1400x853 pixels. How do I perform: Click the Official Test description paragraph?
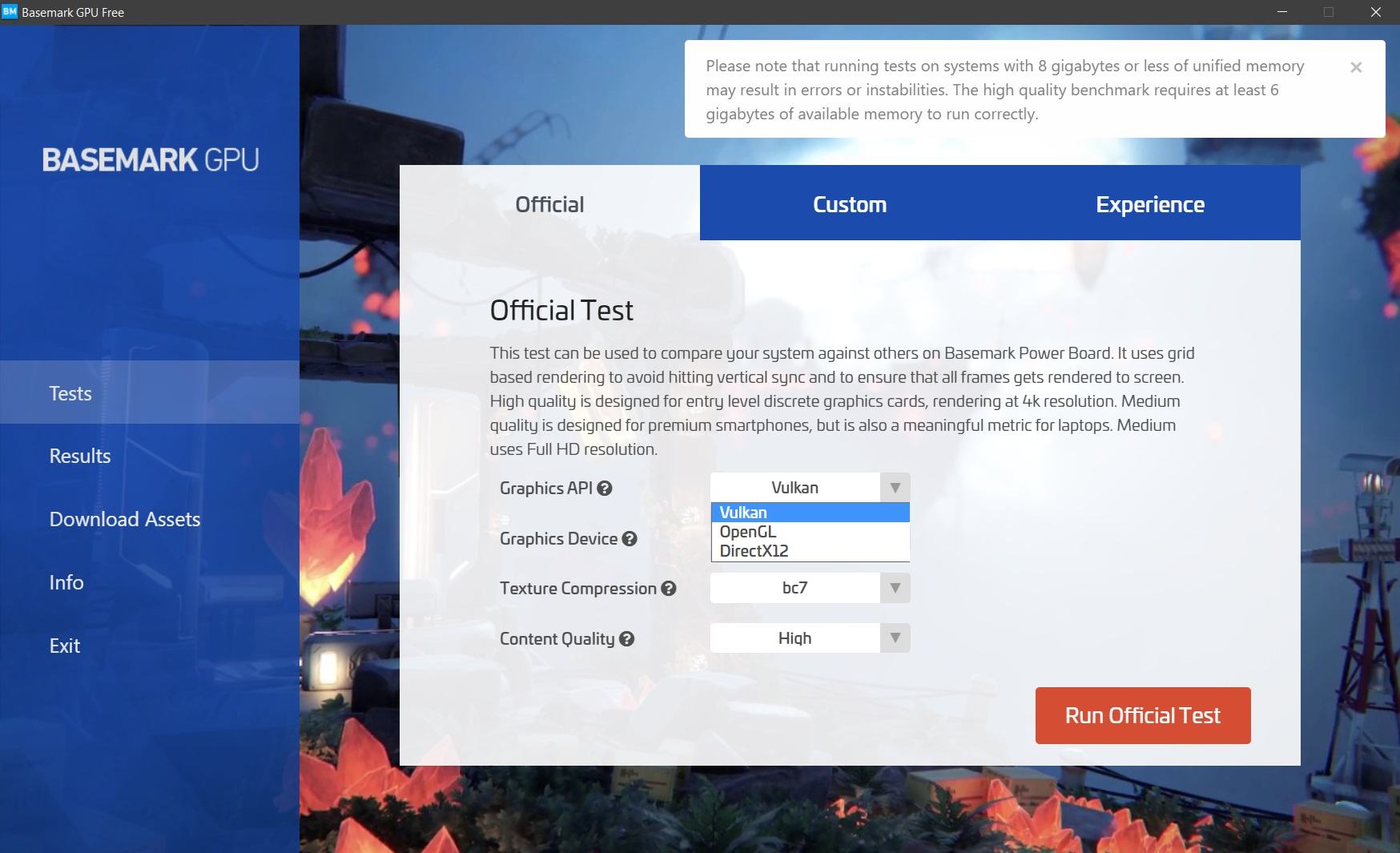click(843, 401)
